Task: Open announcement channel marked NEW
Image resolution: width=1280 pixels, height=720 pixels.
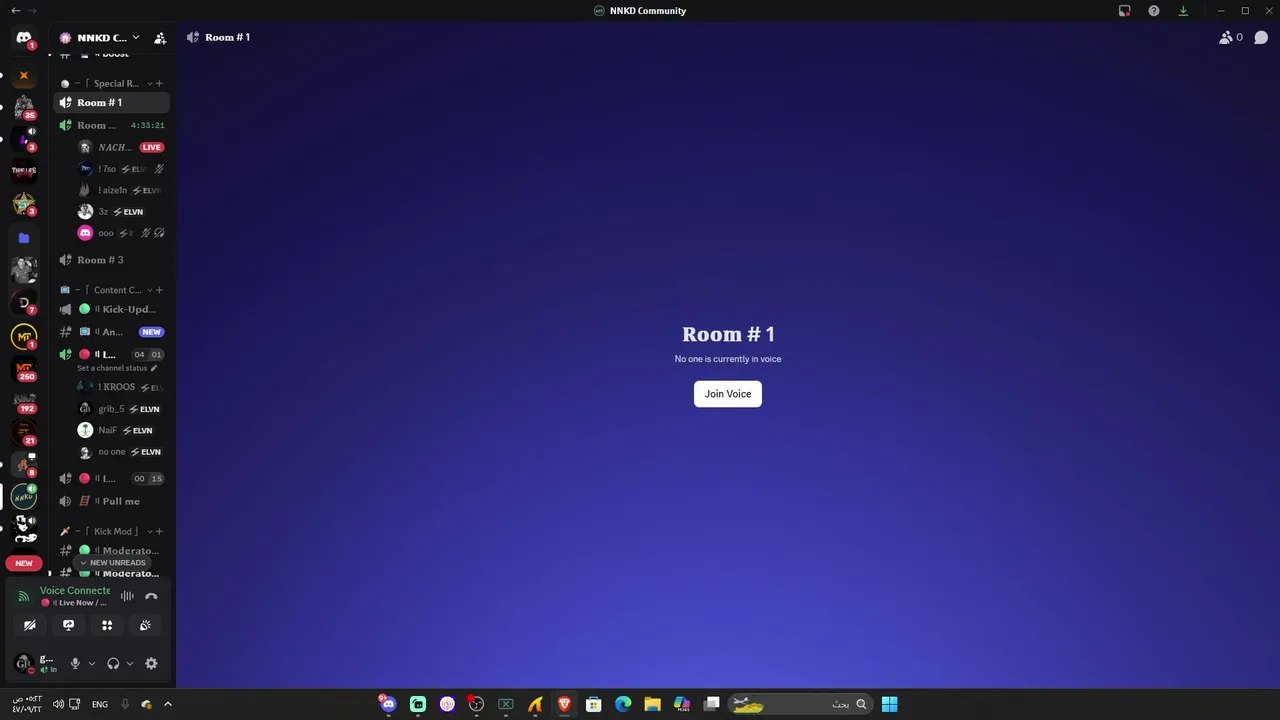Action: tap(111, 332)
